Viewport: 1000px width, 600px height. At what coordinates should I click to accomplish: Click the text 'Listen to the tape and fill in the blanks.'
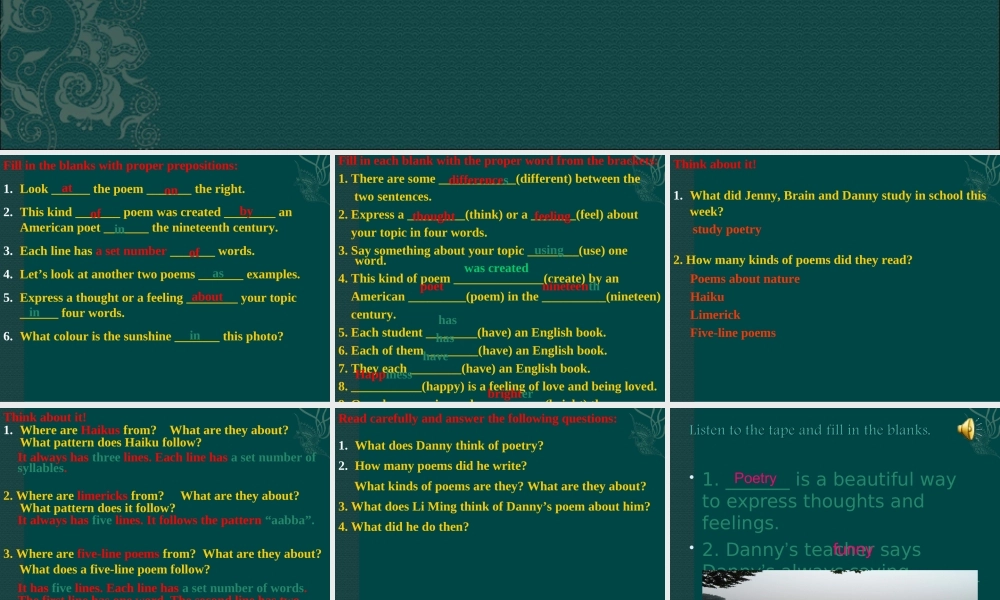[x=809, y=430]
